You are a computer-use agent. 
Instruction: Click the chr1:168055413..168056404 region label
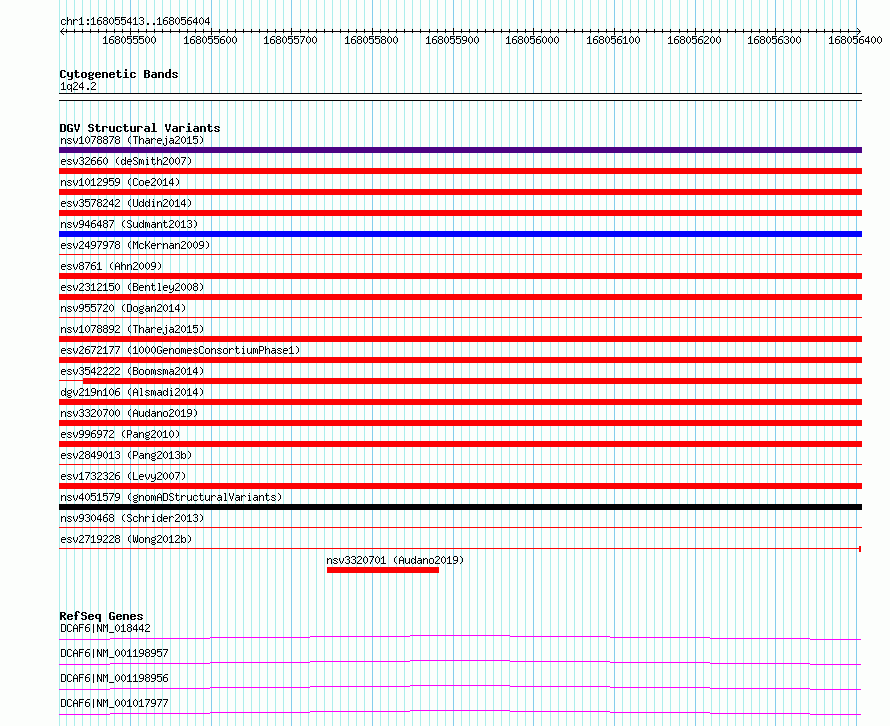tap(135, 21)
